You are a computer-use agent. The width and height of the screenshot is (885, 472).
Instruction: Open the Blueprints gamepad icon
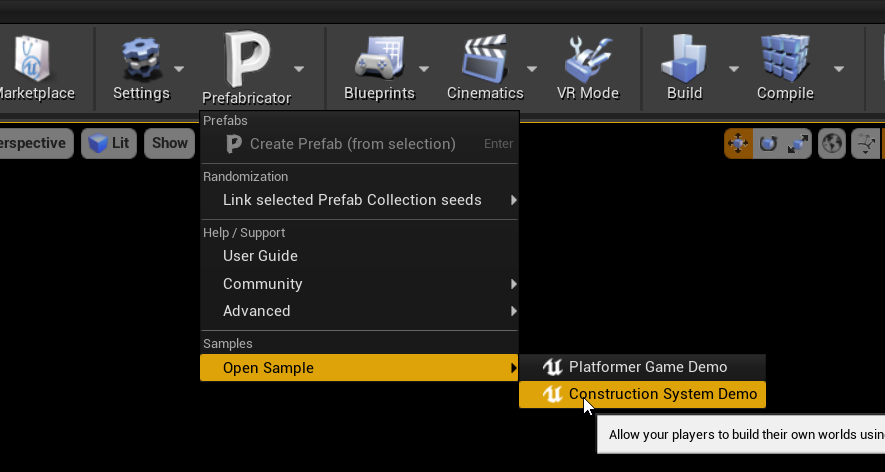[379, 58]
